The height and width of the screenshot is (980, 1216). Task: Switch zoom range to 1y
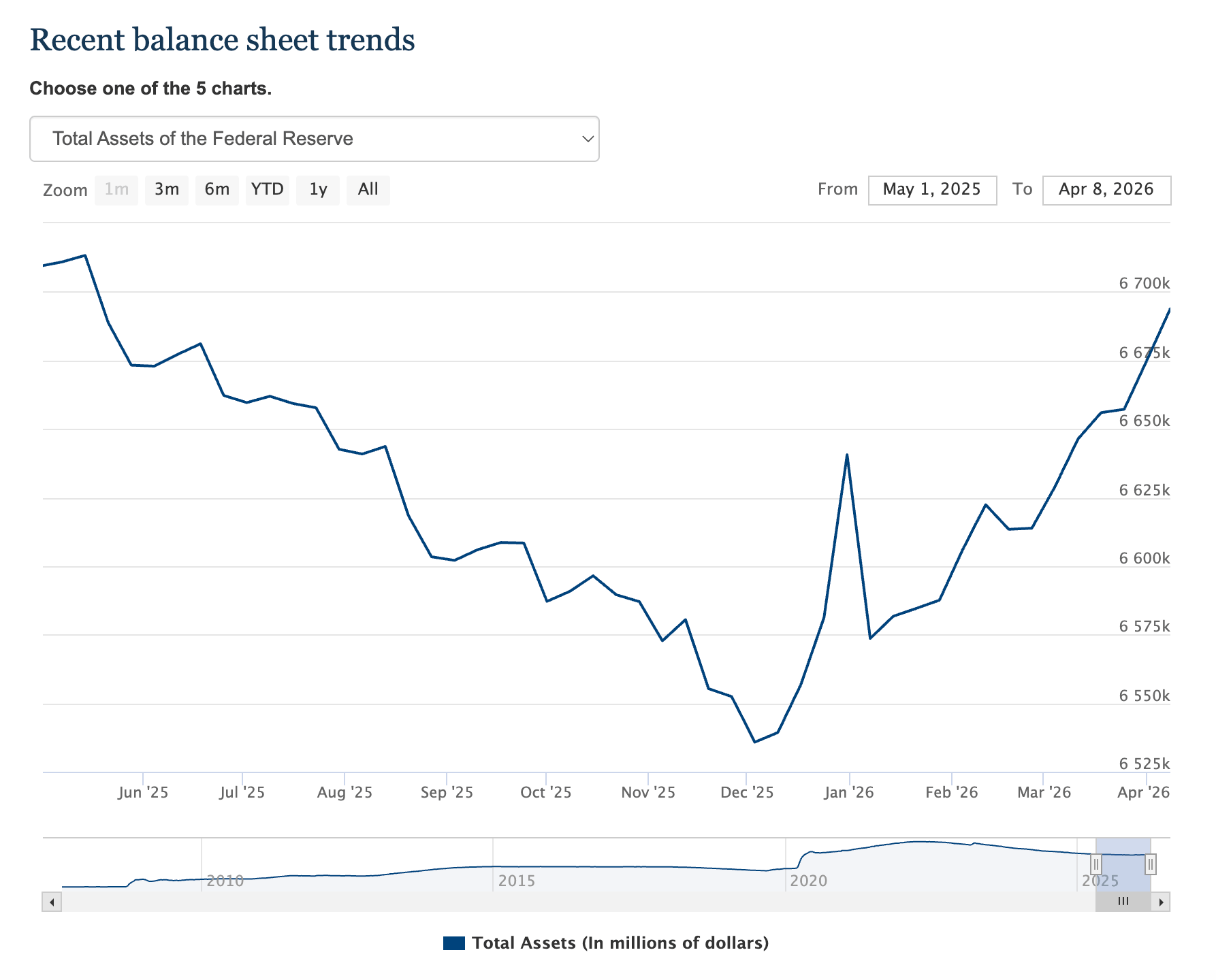pos(318,190)
